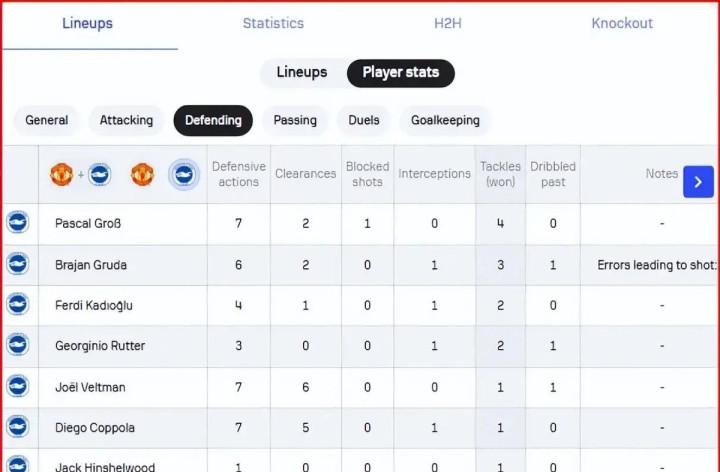
Task: Select the Player stats pill toggle
Action: (x=400, y=73)
